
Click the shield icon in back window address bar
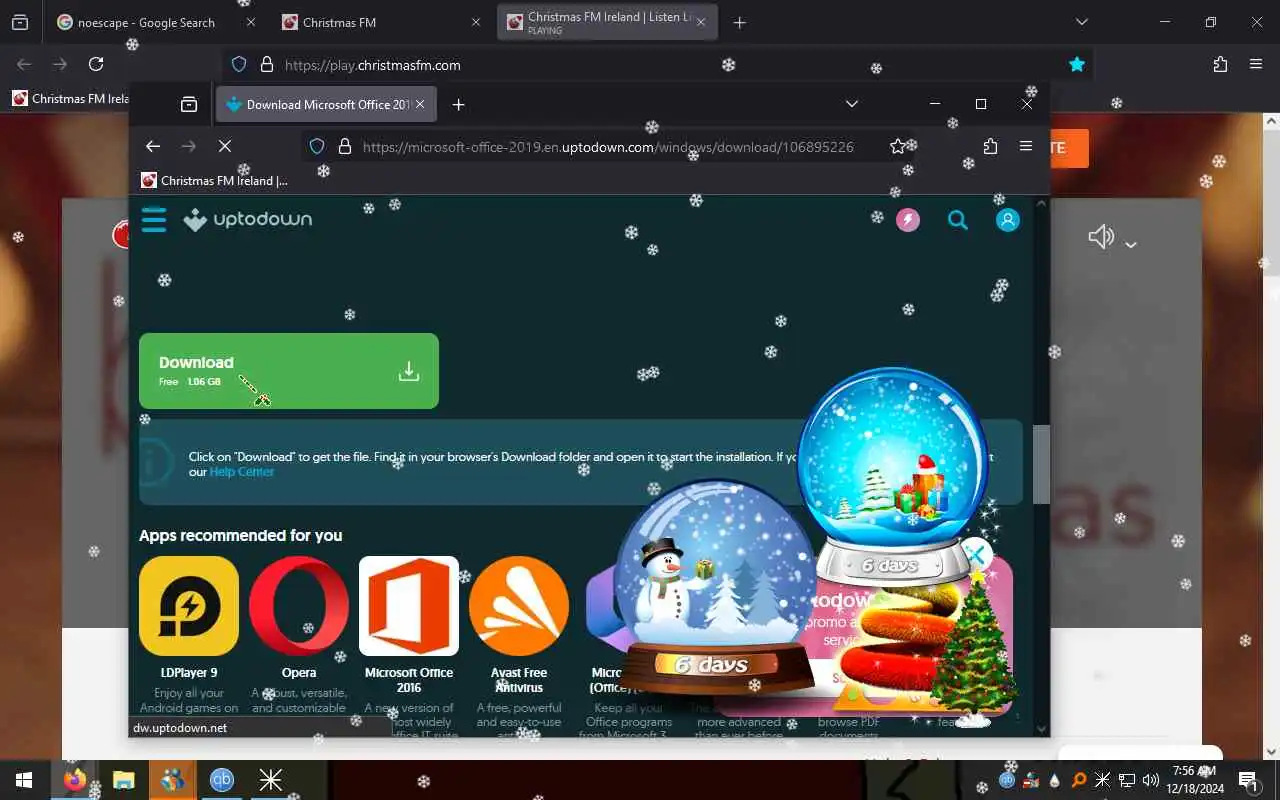click(x=239, y=64)
